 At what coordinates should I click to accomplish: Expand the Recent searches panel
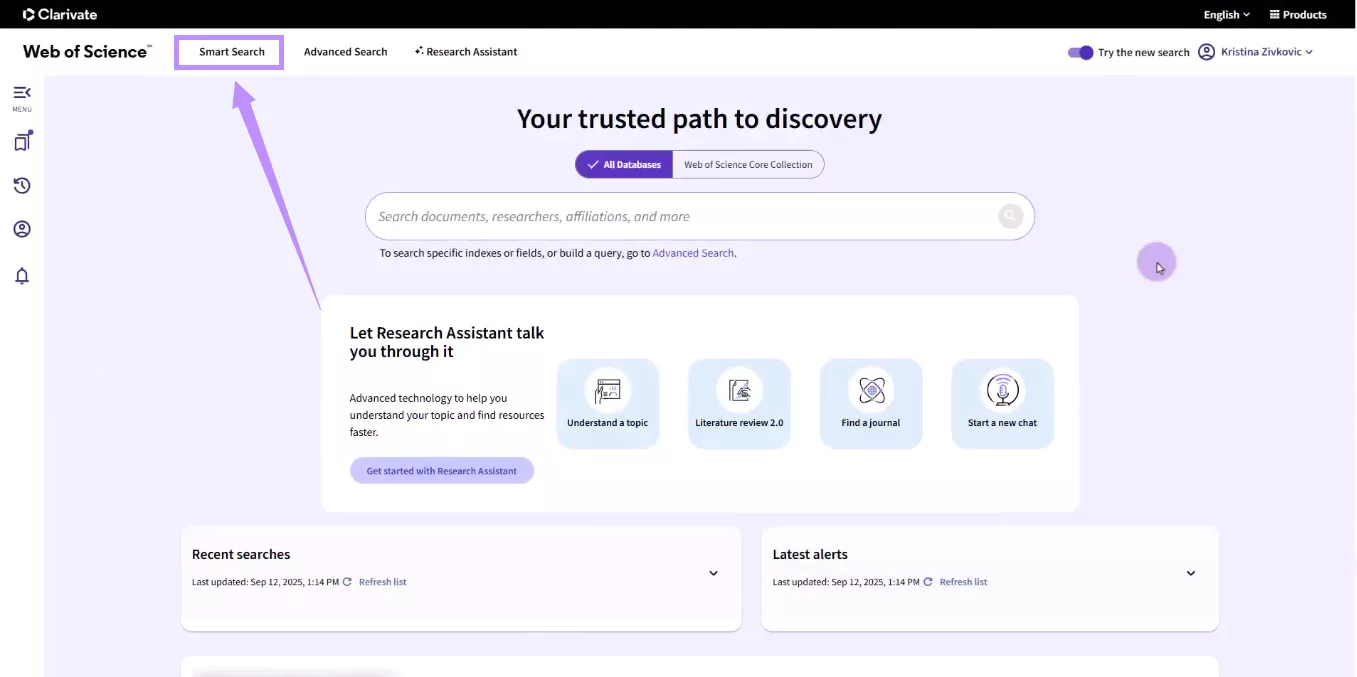point(713,573)
